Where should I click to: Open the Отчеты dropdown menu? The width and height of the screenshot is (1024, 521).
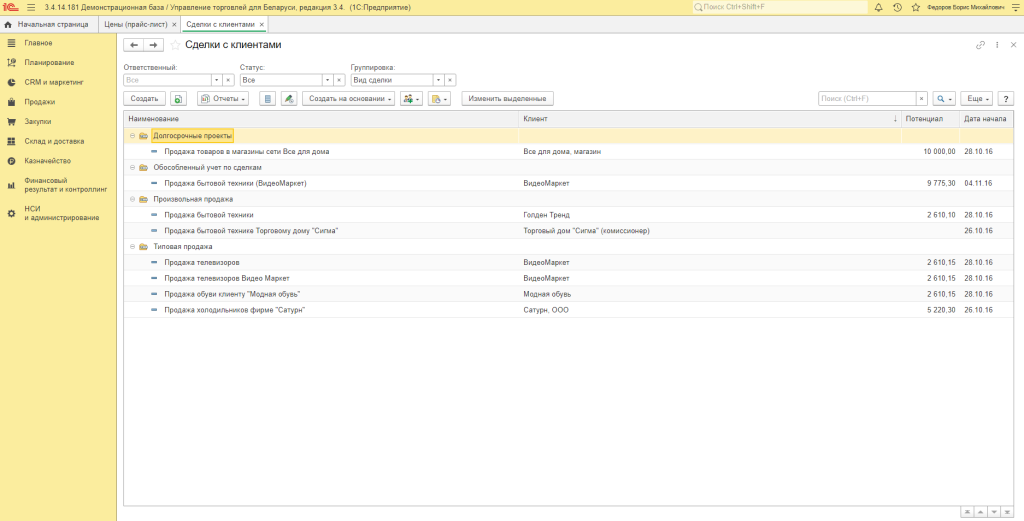click(223, 99)
